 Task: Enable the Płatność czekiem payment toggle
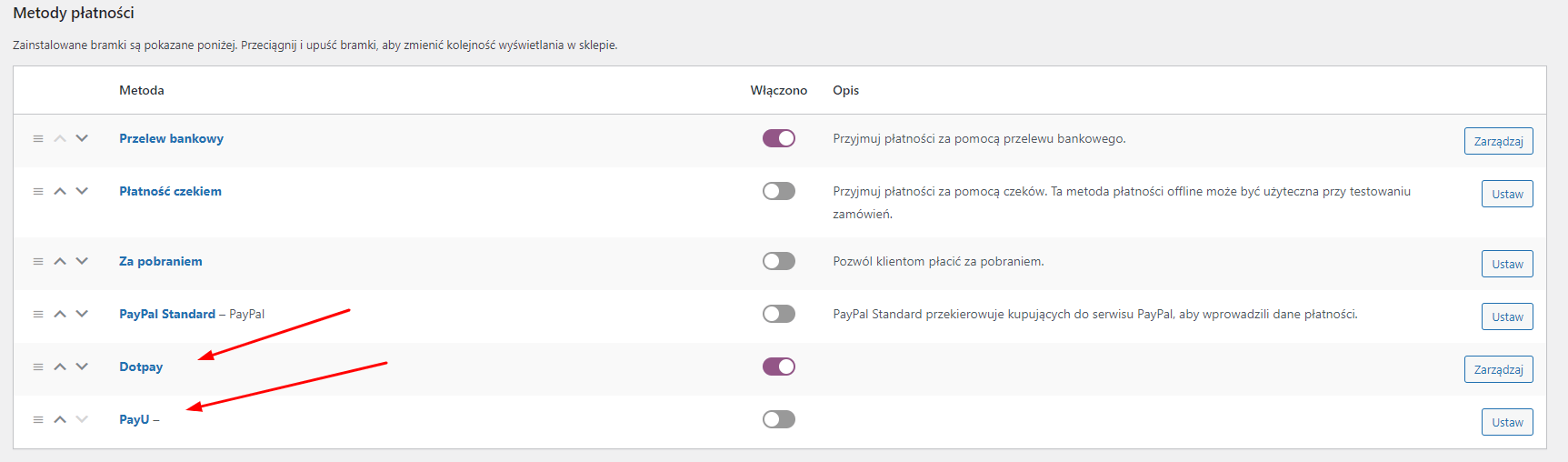pos(779,191)
